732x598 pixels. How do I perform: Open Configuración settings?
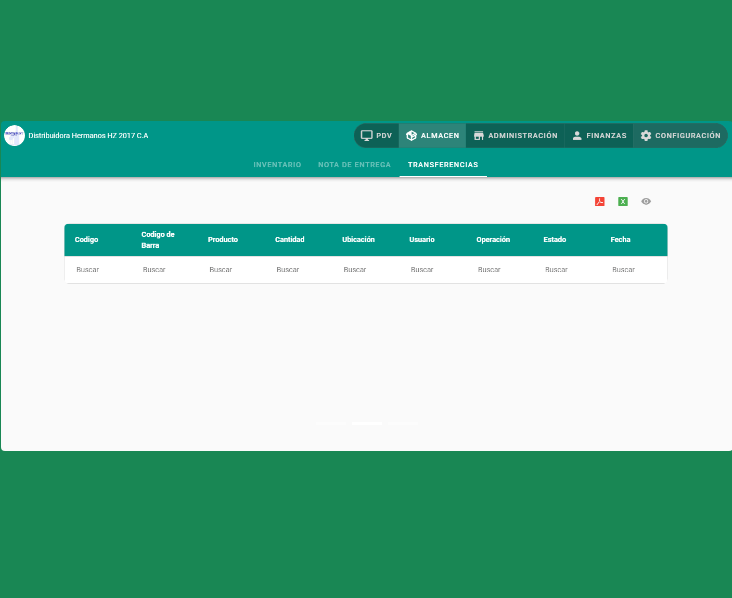680,135
